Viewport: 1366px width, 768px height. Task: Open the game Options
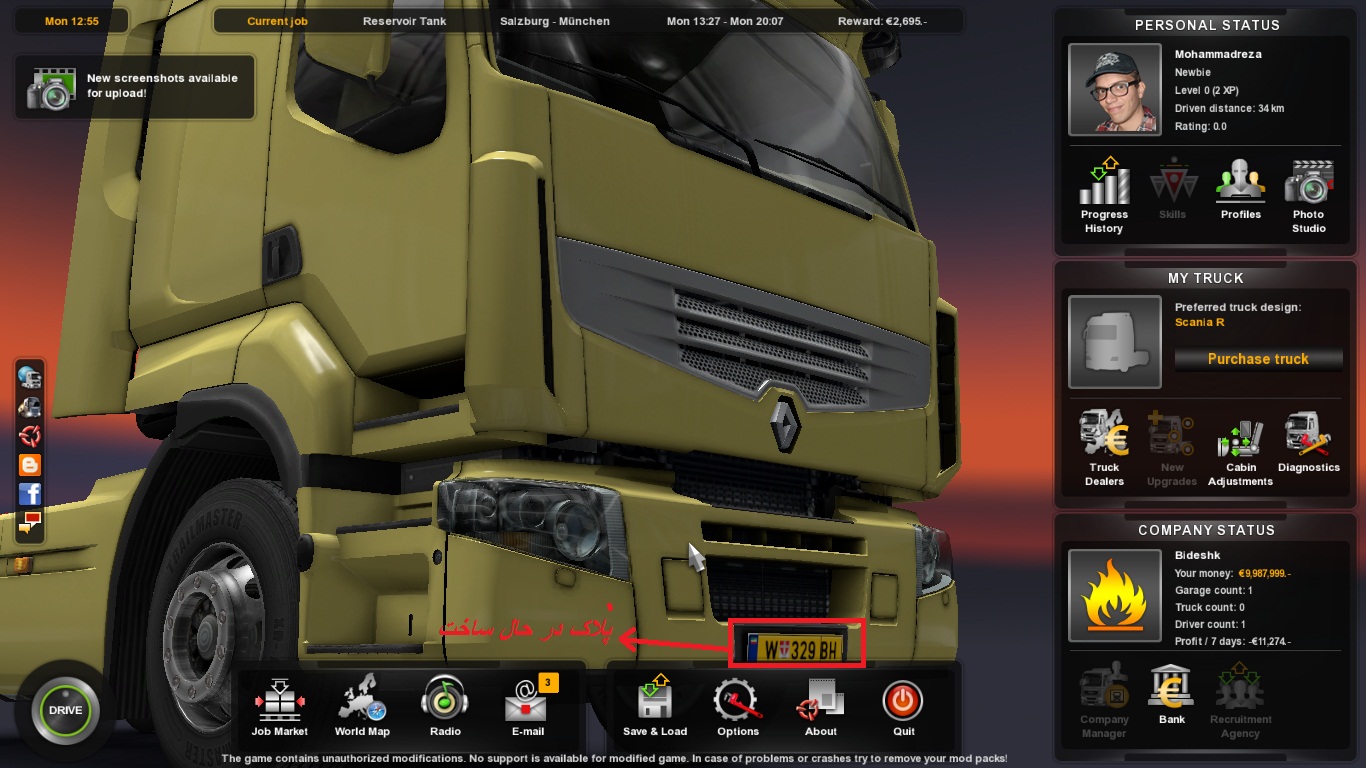coord(738,704)
